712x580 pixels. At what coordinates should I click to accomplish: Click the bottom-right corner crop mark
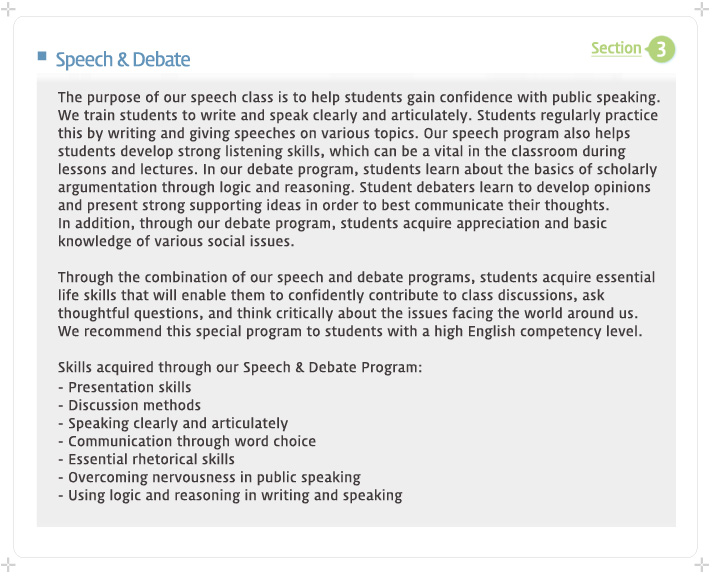click(x=702, y=565)
